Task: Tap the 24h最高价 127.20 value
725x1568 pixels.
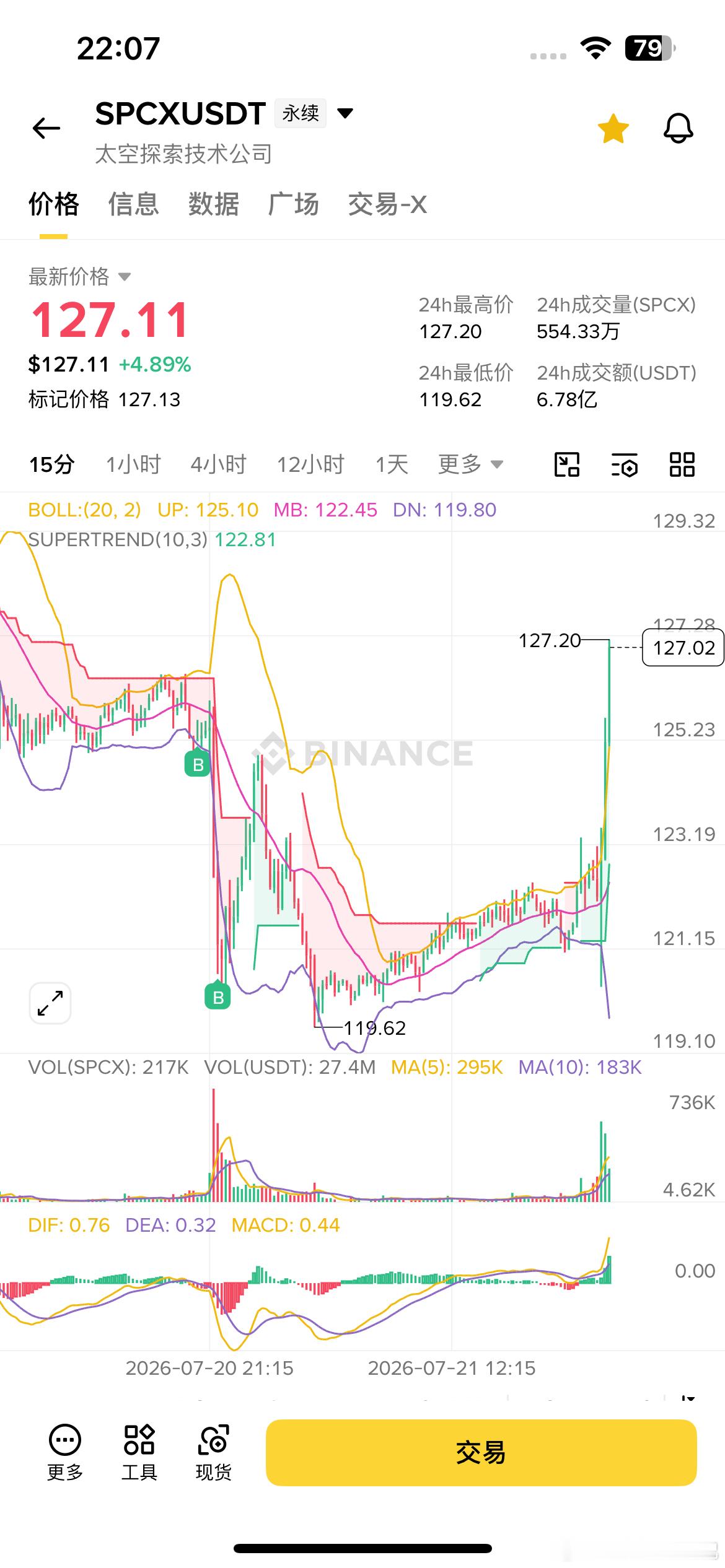Action: (x=450, y=331)
